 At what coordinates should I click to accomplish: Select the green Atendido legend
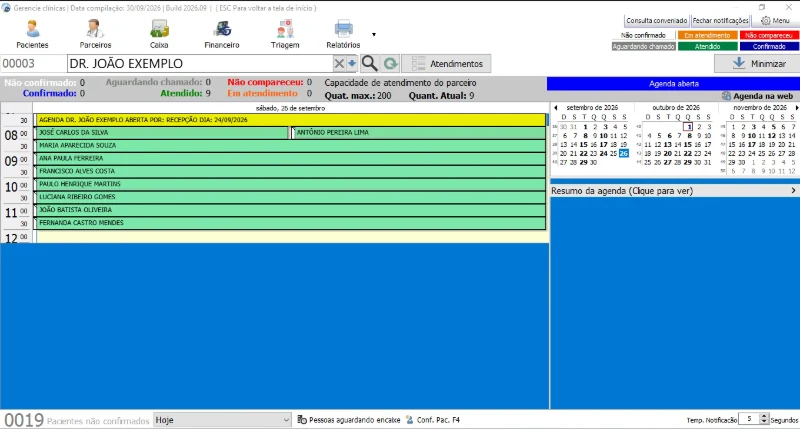click(707, 46)
